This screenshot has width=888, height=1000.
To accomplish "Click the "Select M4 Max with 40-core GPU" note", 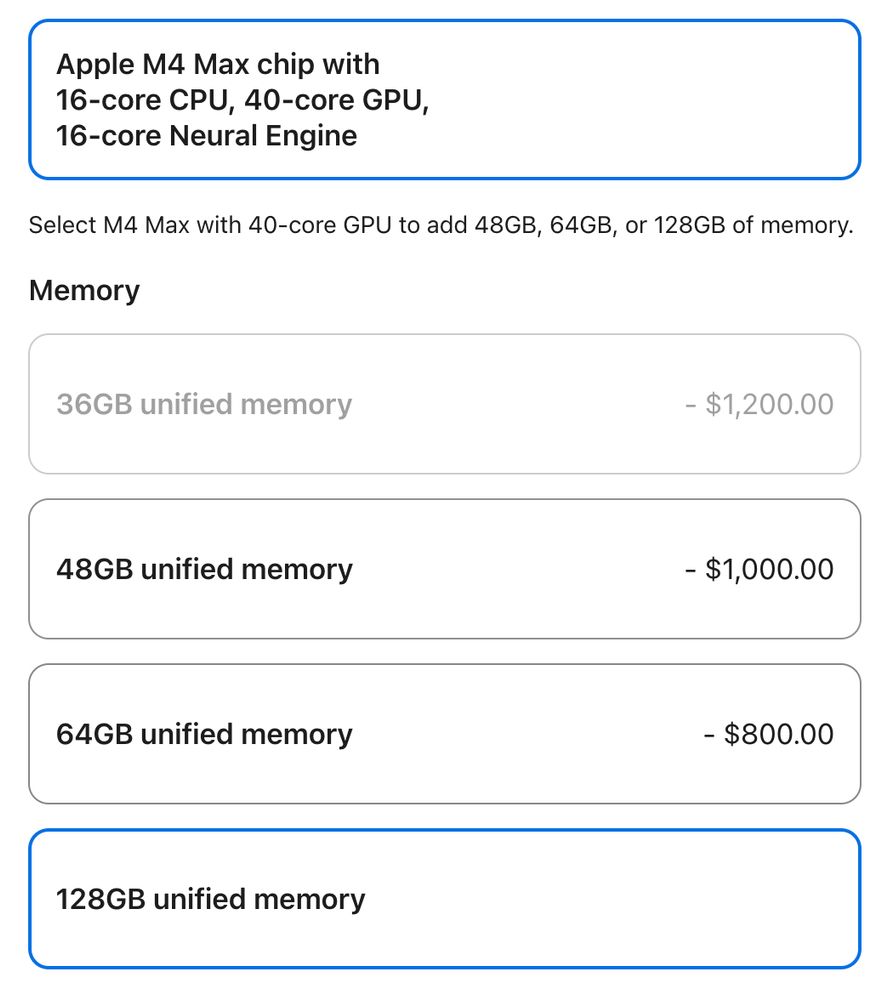I will pyautogui.click(x=210, y=225).
